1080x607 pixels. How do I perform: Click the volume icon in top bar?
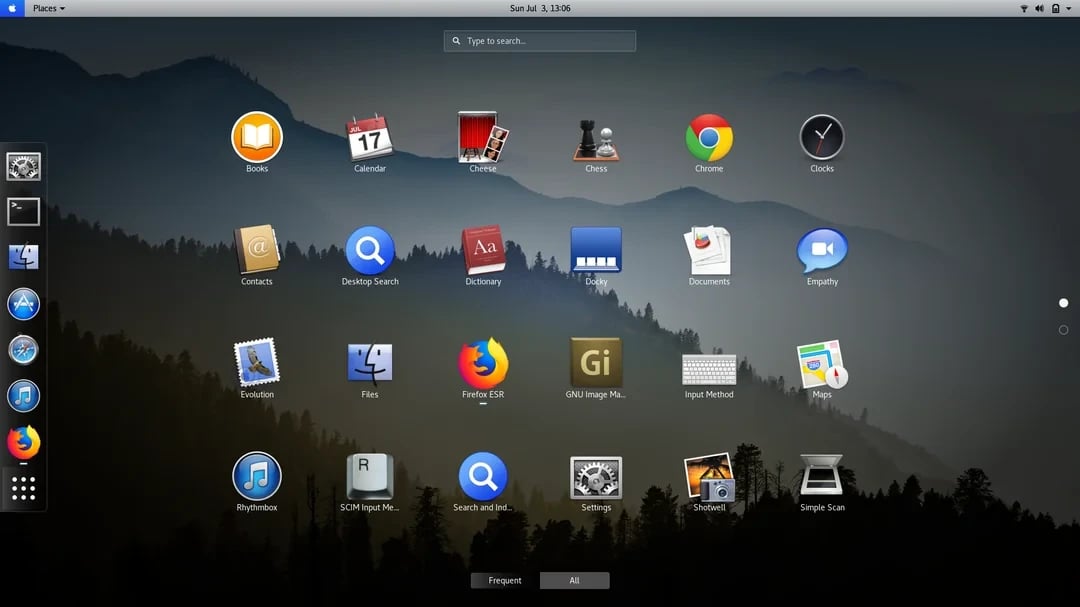[1039, 8]
